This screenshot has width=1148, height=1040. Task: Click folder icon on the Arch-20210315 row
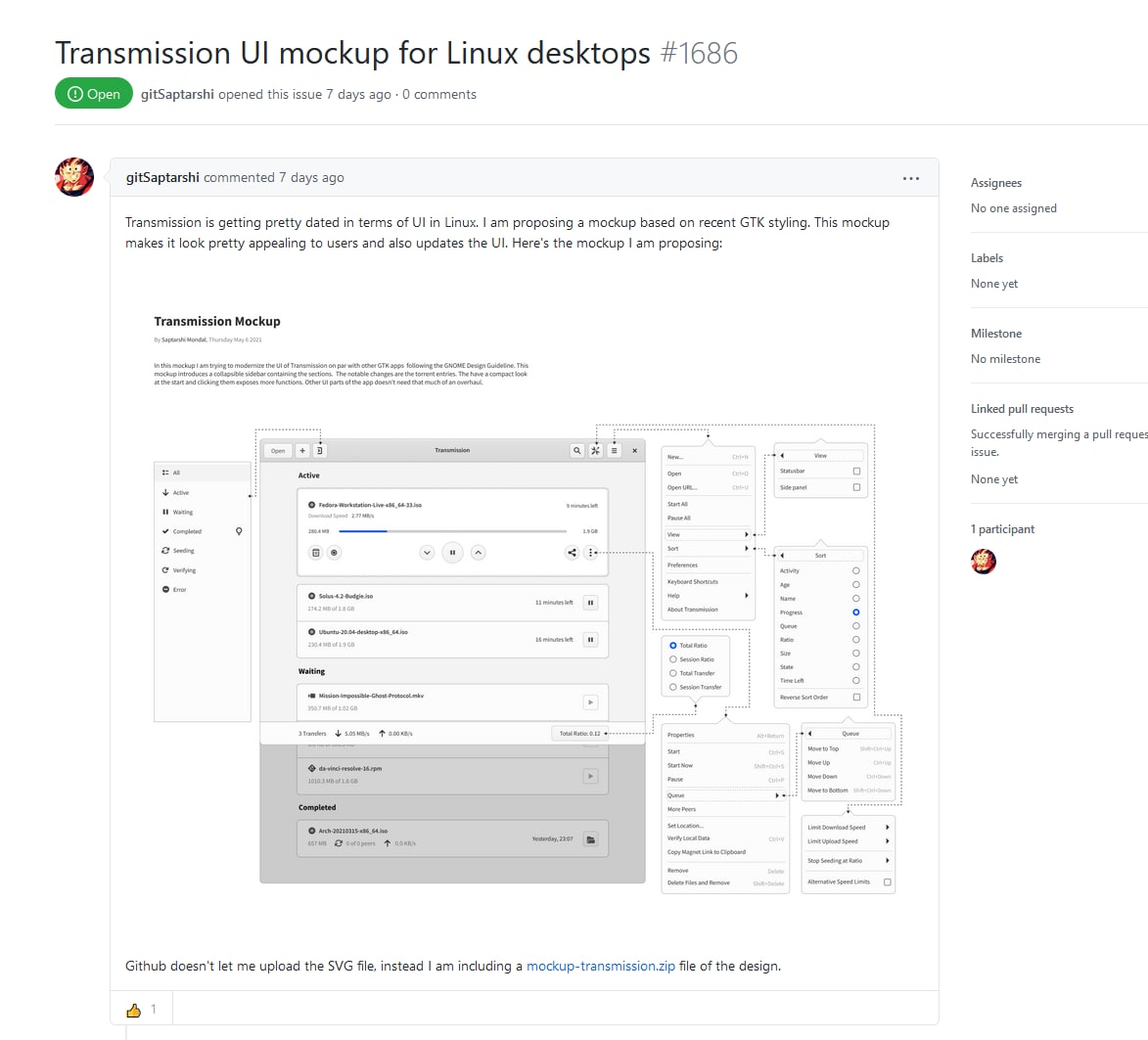point(590,838)
